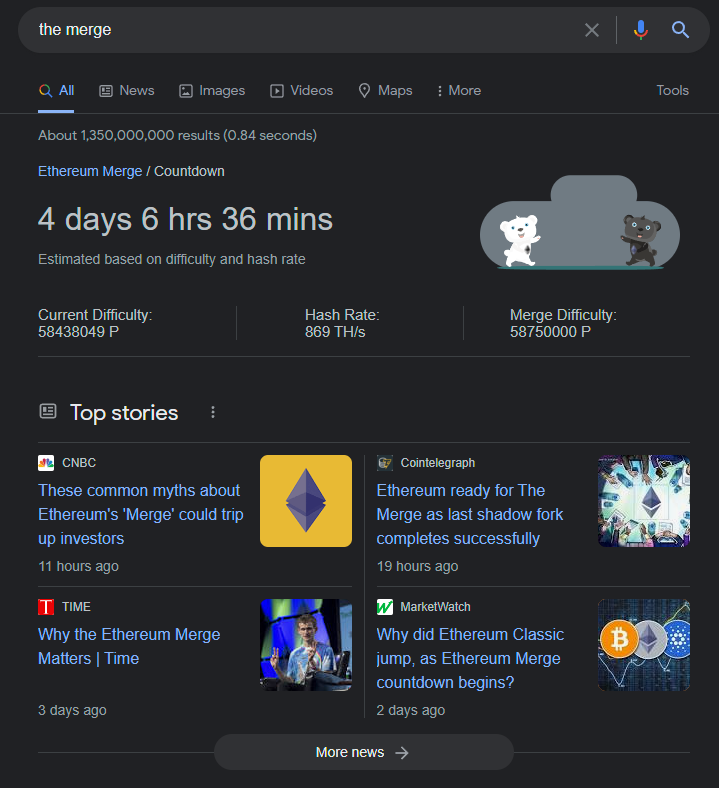Click the '19 hours ago' timestamp
719x788 pixels.
pos(418,566)
